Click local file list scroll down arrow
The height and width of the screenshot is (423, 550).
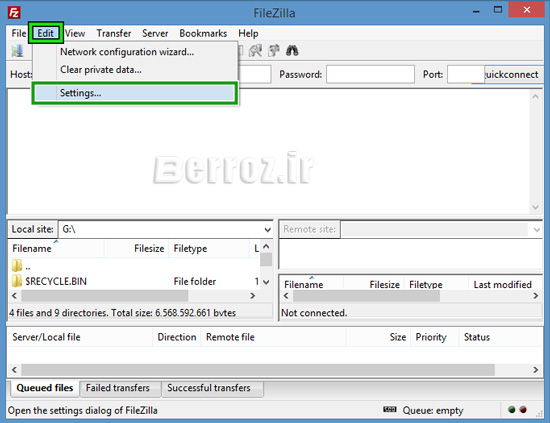tap(266, 282)
